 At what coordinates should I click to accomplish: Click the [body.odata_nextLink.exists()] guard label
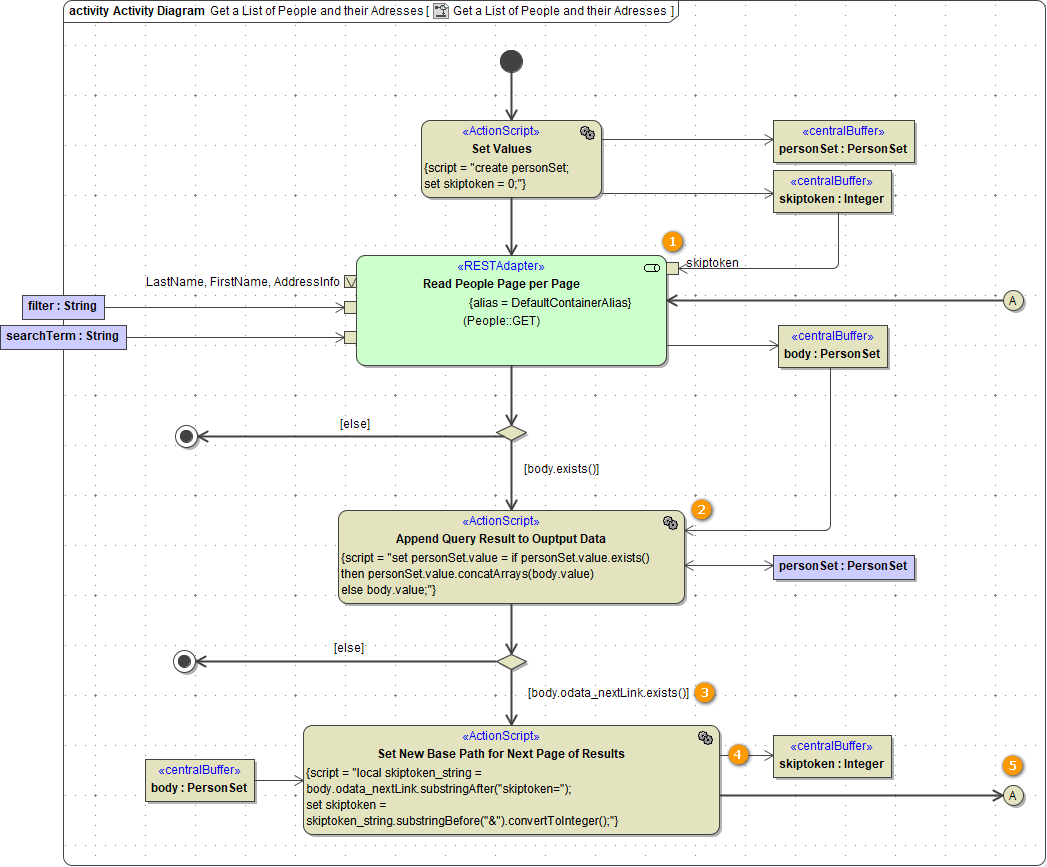click(x=607, y=692)
